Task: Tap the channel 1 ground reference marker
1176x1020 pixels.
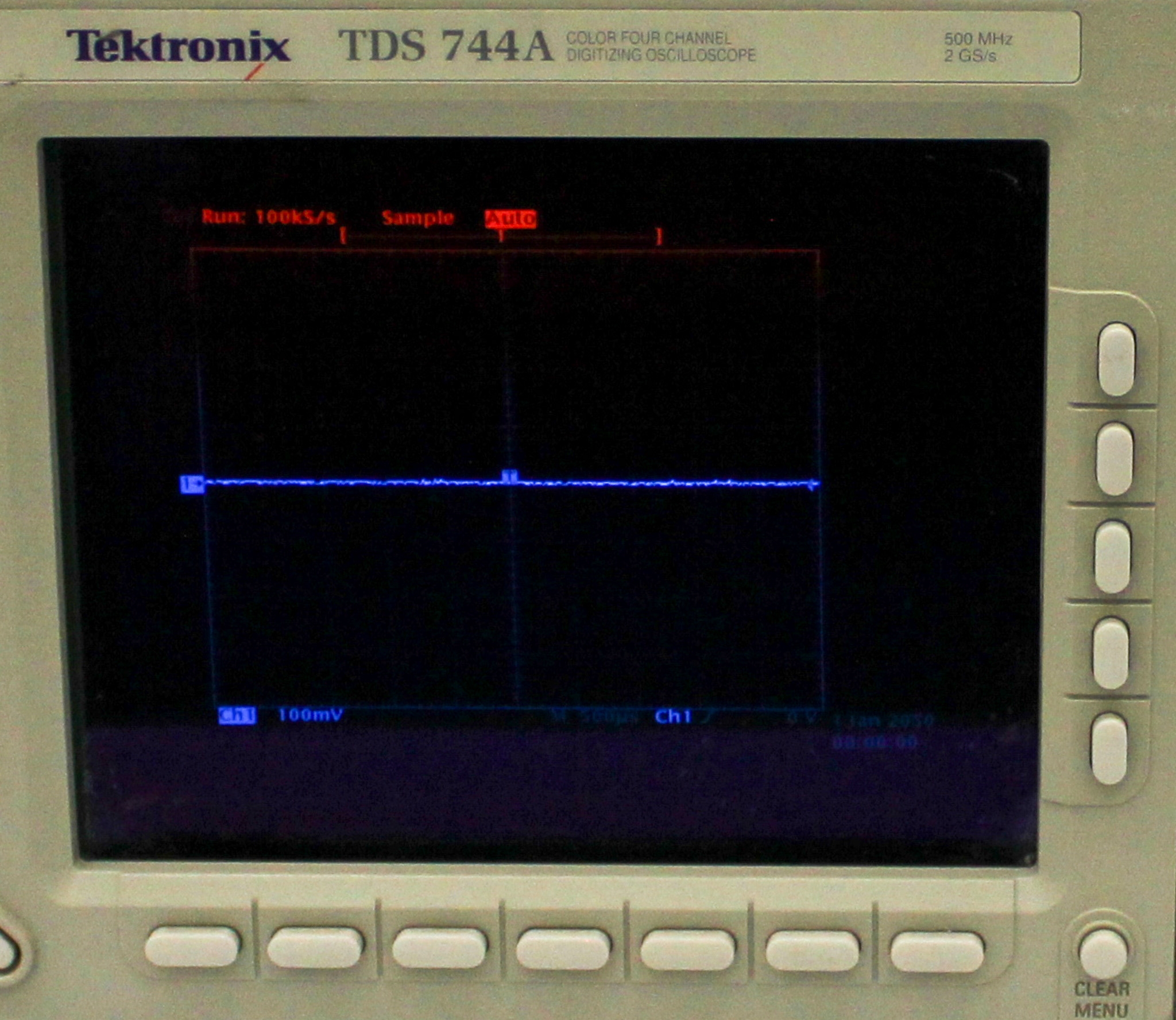Action: click(x=192, y=484)
